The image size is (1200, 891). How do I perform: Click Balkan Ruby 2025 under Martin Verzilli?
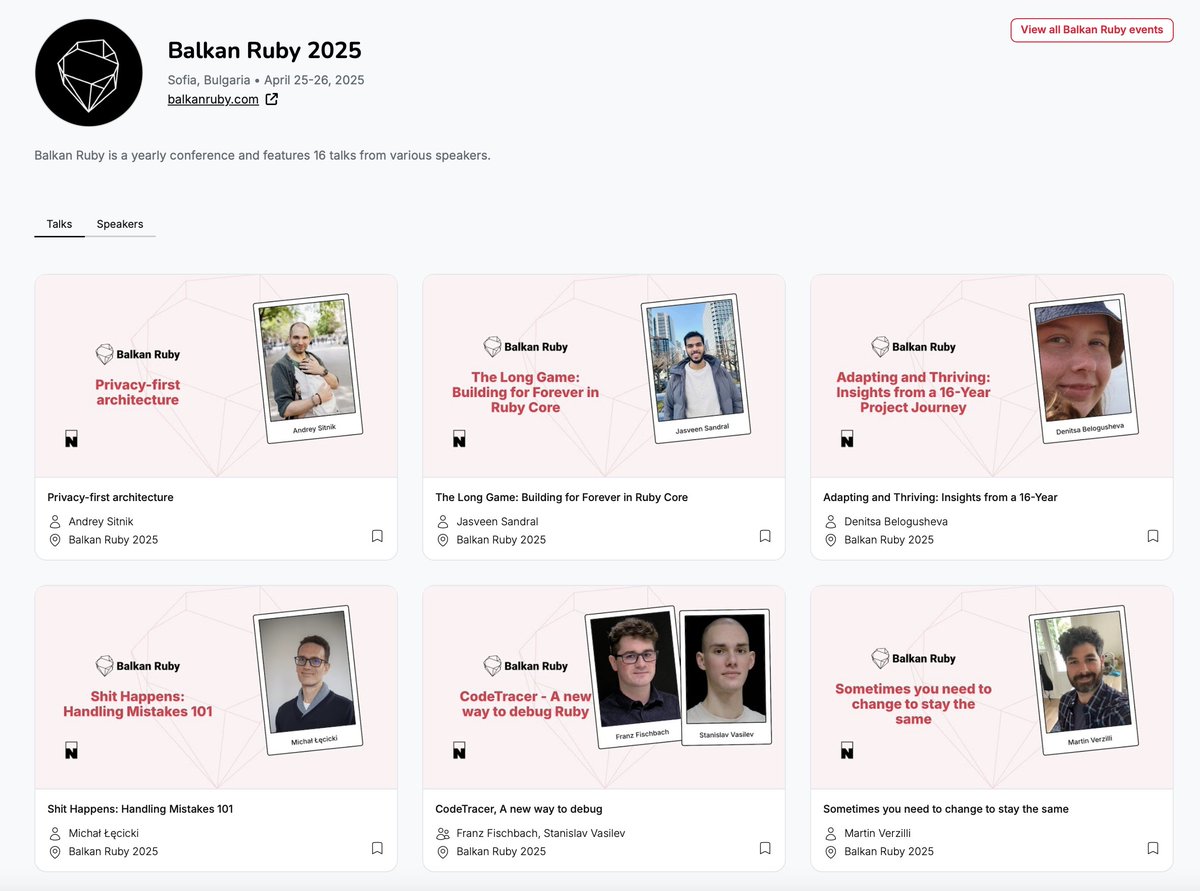(x=889, y=852)
